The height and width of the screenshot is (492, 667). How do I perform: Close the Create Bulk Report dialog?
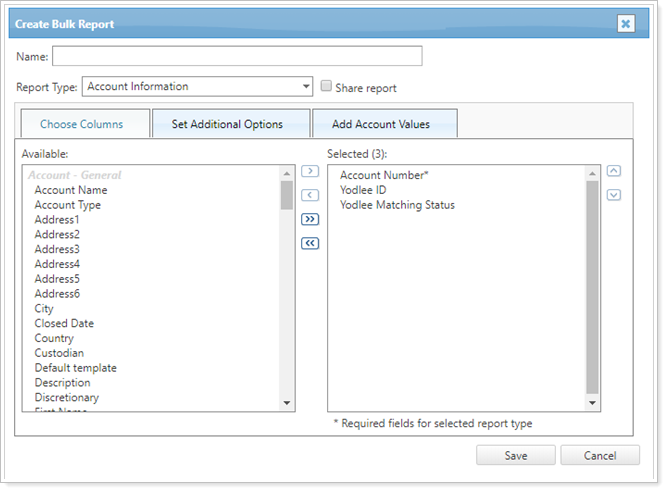tap(625, 24)
